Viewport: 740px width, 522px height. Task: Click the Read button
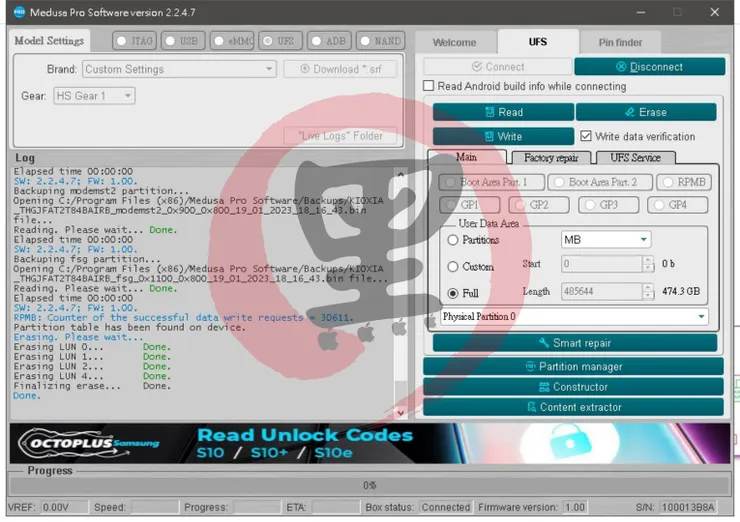coord(504,112)
